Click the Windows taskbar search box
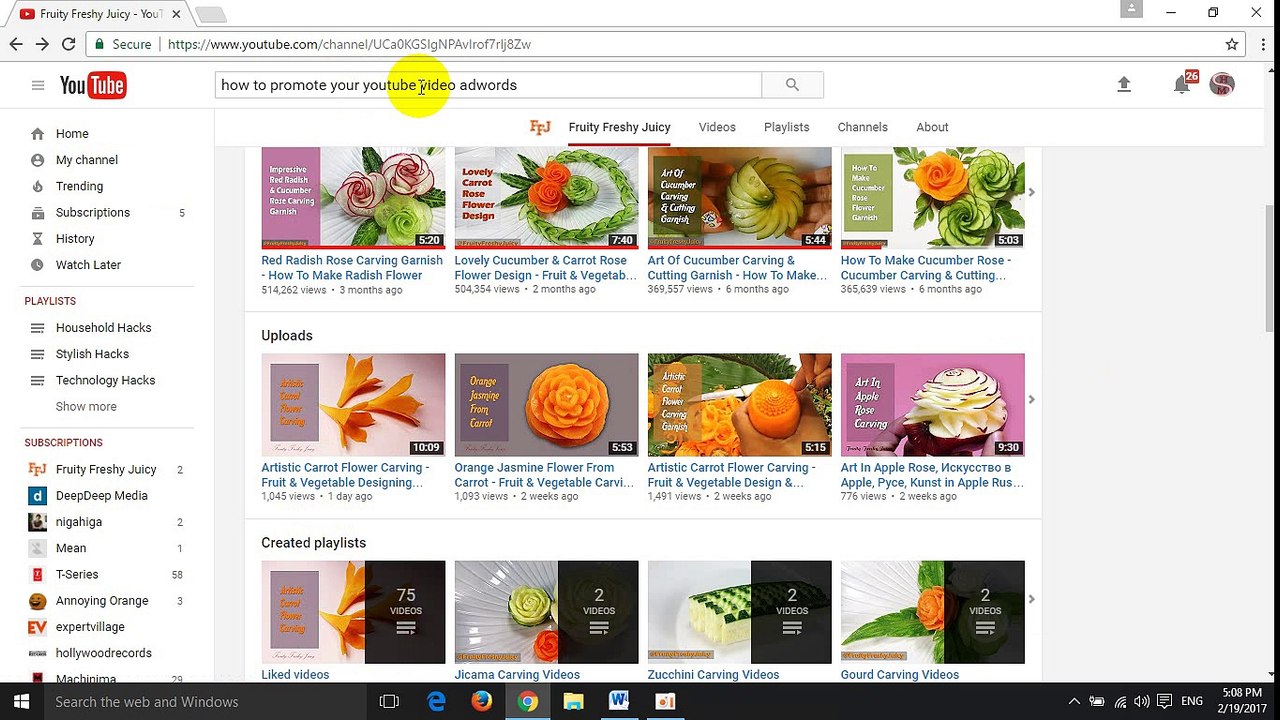The image size is (1280, 720). (203, 702)
